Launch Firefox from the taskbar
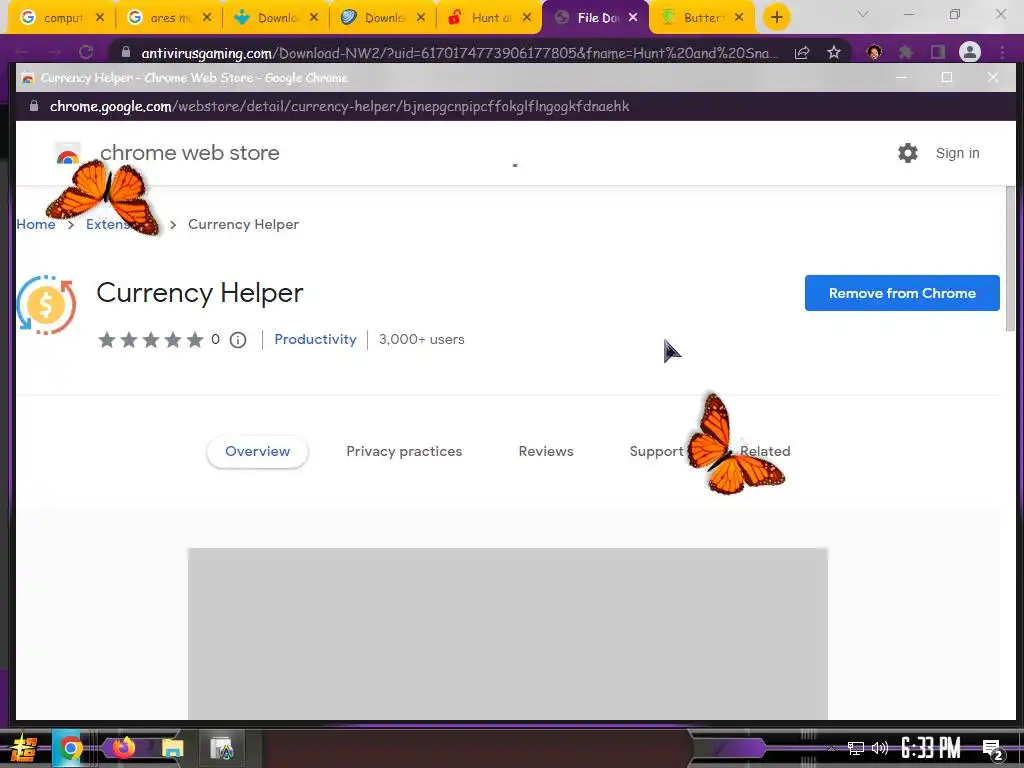This screenshot has width=1024, height=768. click(123, 748)
